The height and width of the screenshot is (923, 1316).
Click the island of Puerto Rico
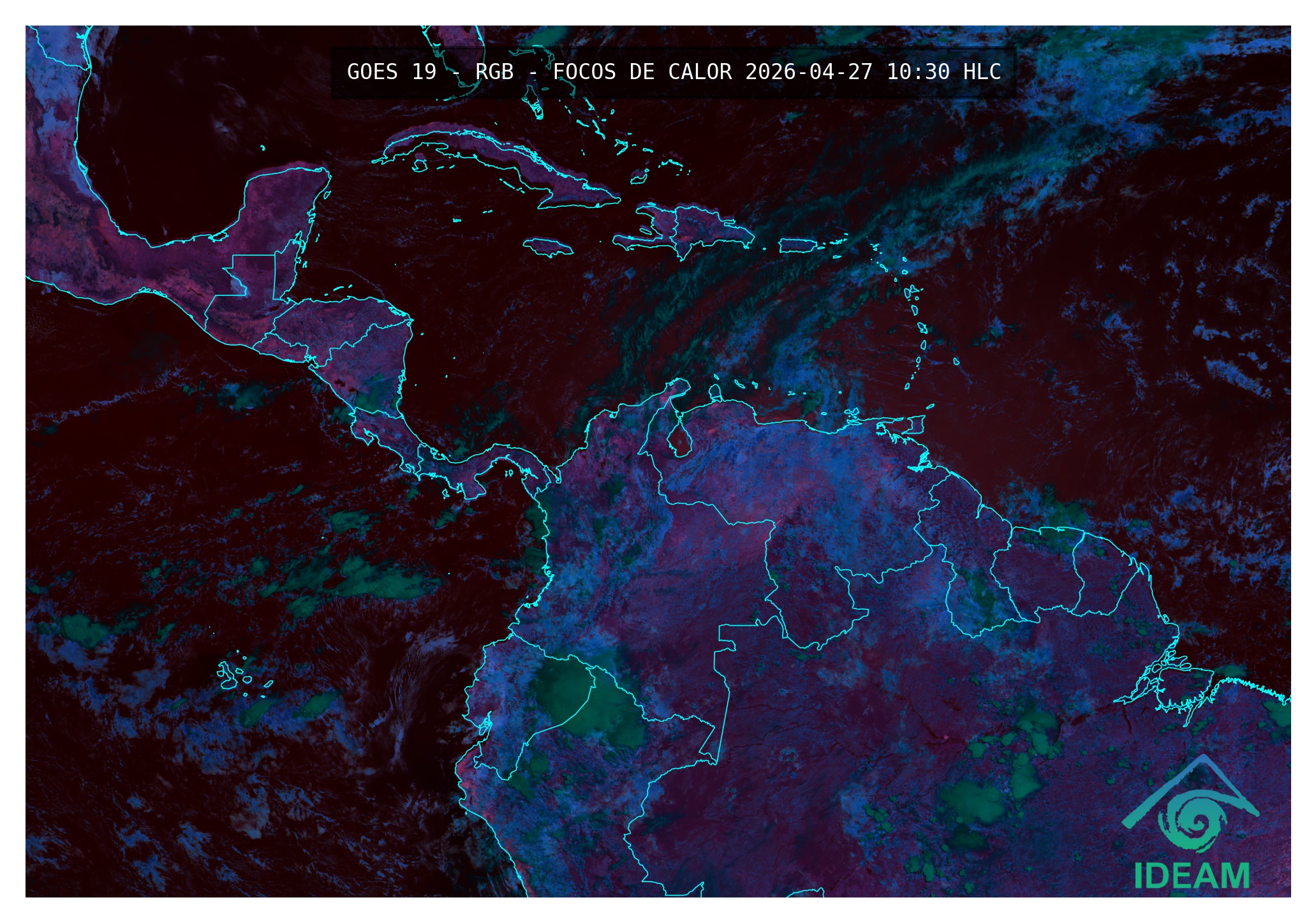coord(798,245)
